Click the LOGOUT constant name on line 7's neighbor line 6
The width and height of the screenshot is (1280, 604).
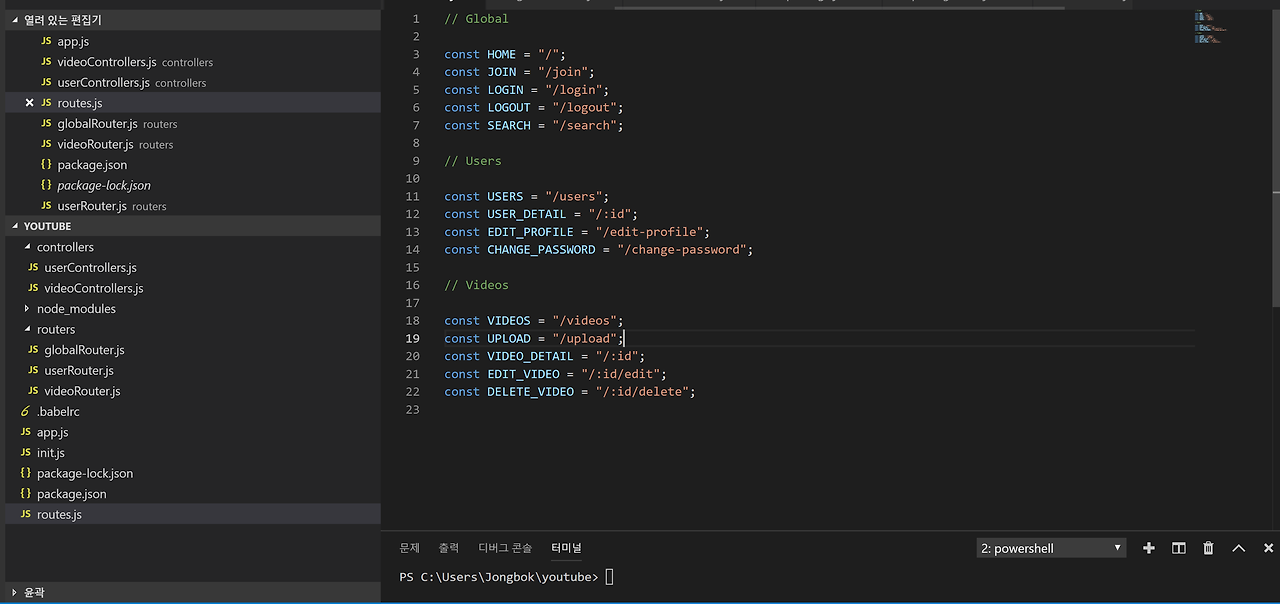point(509,108)
